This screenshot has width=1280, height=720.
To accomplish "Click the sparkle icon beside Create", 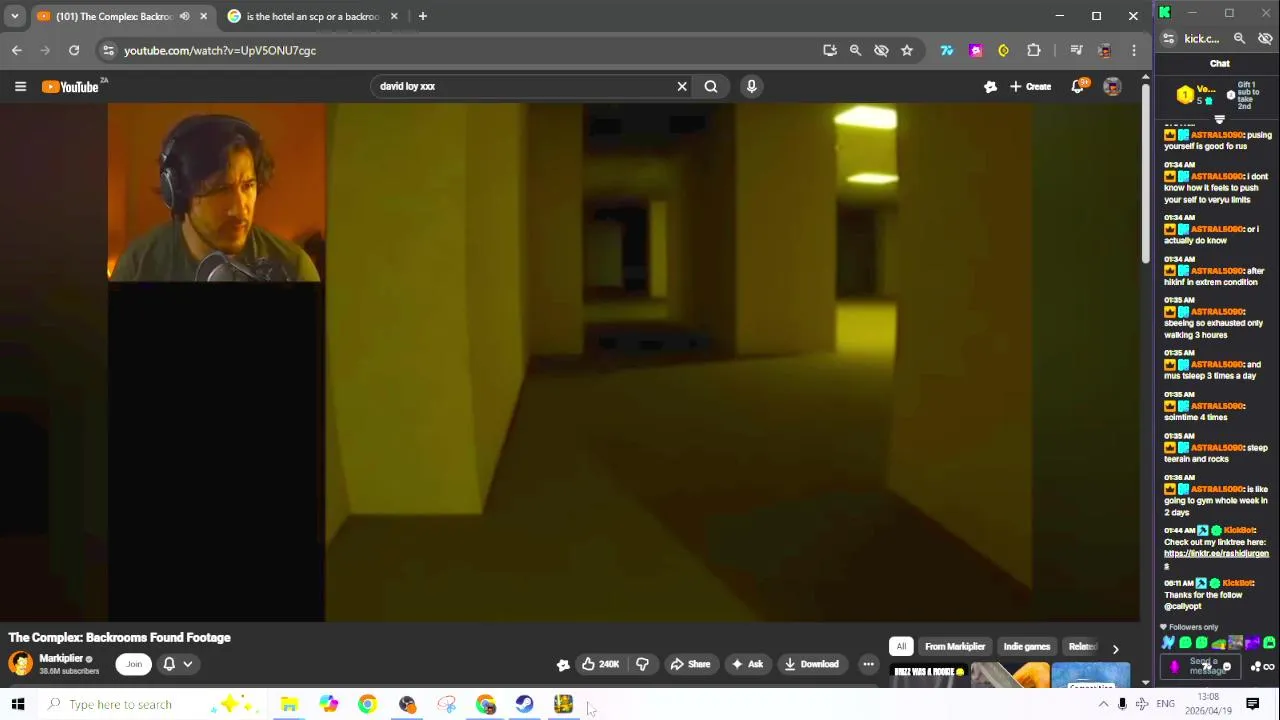I will pyautogui.click(x=990, y=87).
